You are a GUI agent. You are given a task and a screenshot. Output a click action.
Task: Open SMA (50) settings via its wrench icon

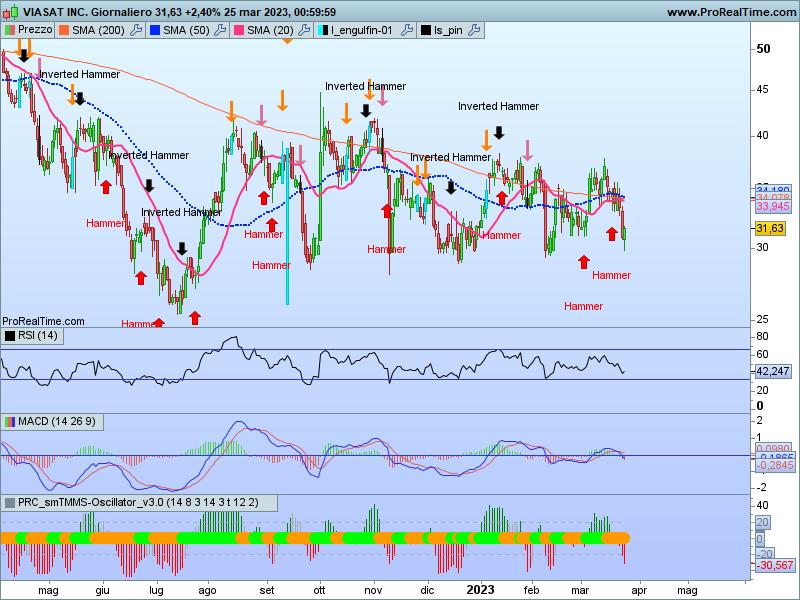click(220, 30)
